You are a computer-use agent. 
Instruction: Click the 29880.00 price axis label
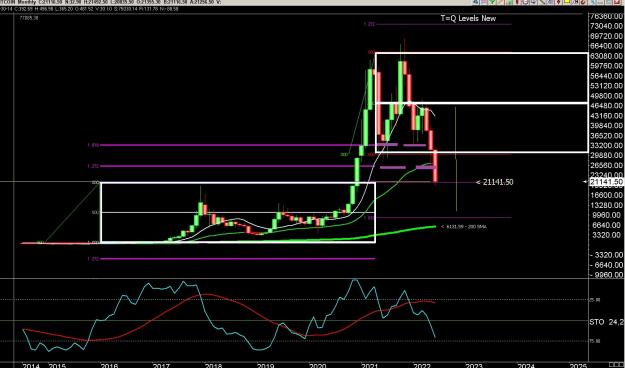click(606, 155)
